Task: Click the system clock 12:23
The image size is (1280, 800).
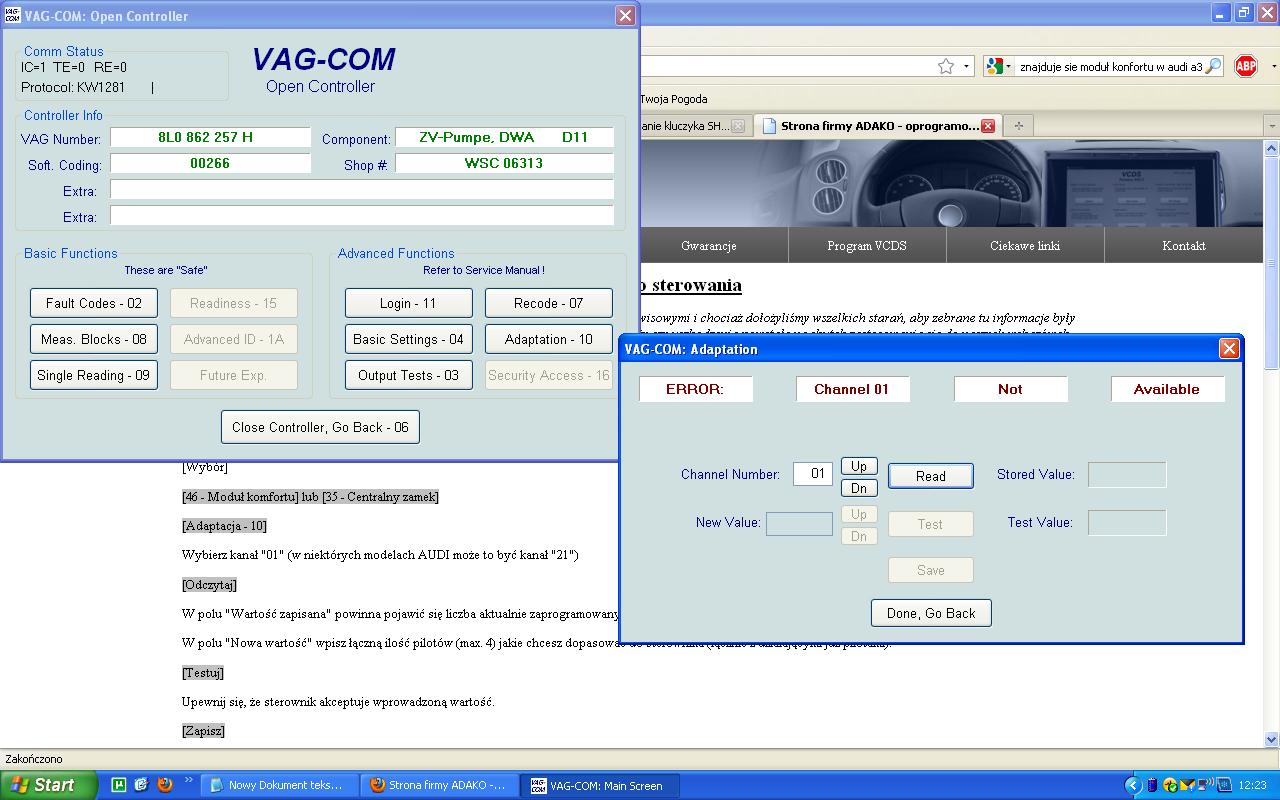Action: [x=1253, y=786]
